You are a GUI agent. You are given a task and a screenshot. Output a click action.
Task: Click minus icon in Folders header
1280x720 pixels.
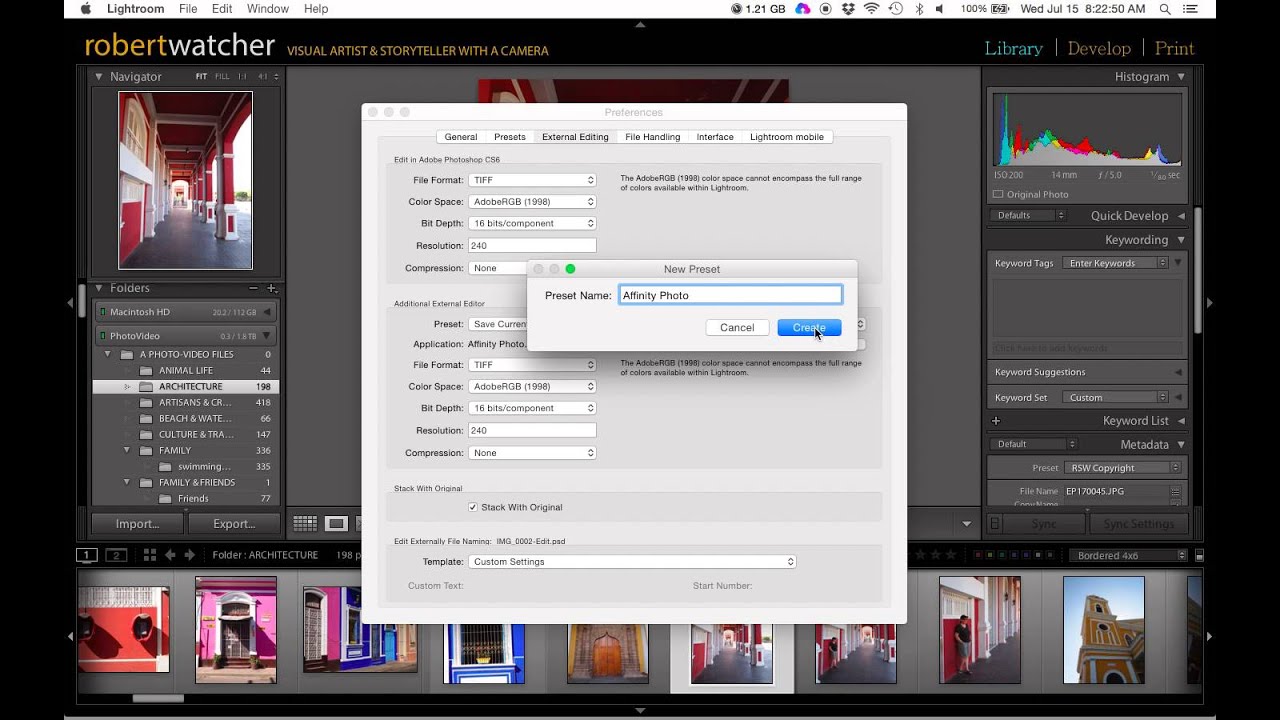coord(253,288)
